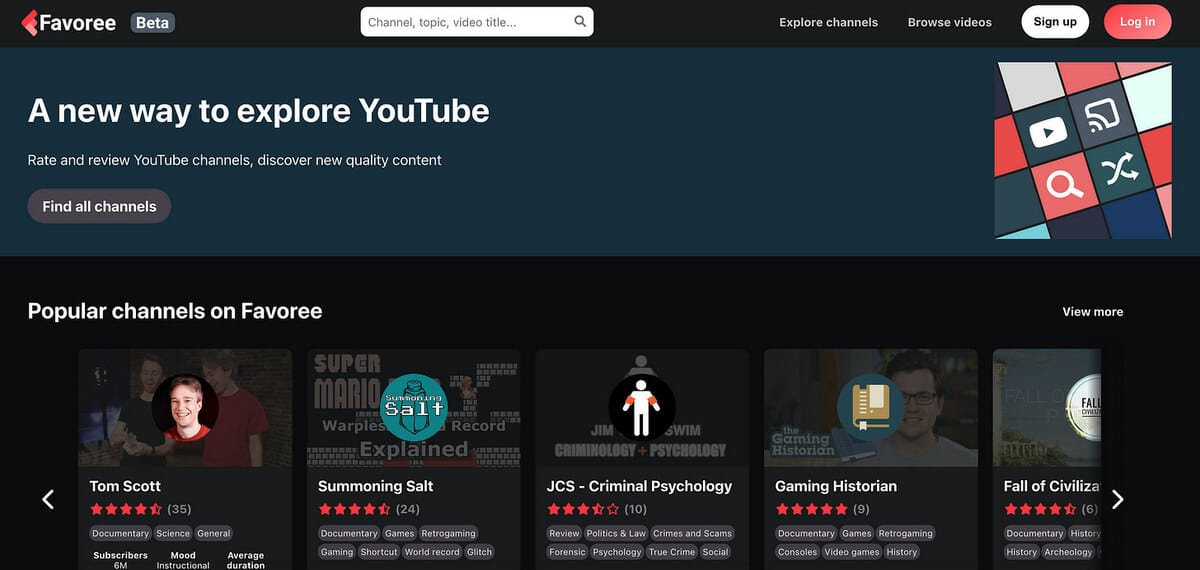Select Gaming Historian's Retrogaming tag

pos(905,533)
